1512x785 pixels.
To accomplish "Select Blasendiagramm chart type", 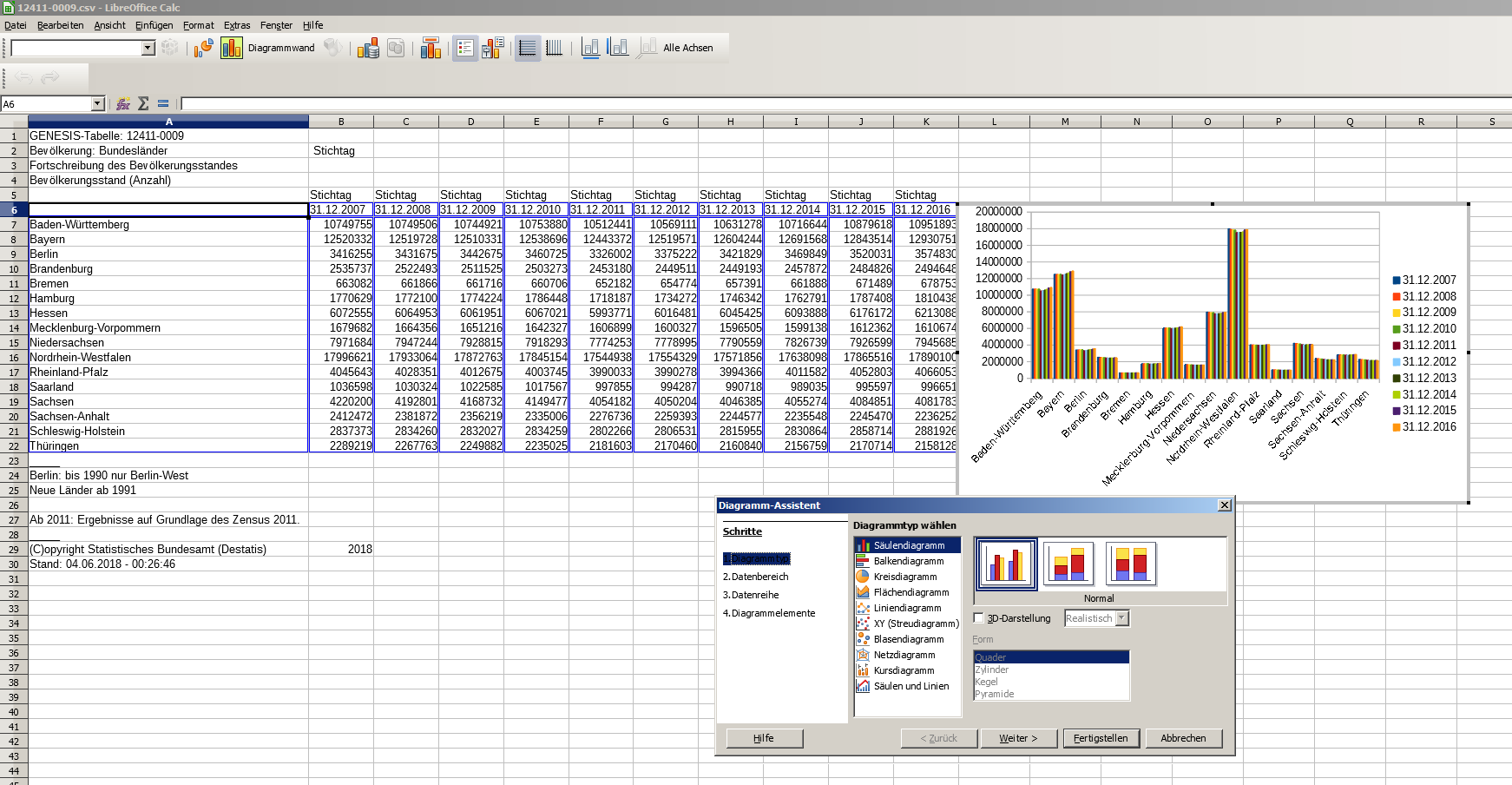I will pyautogui.click(x=908, y=639).
